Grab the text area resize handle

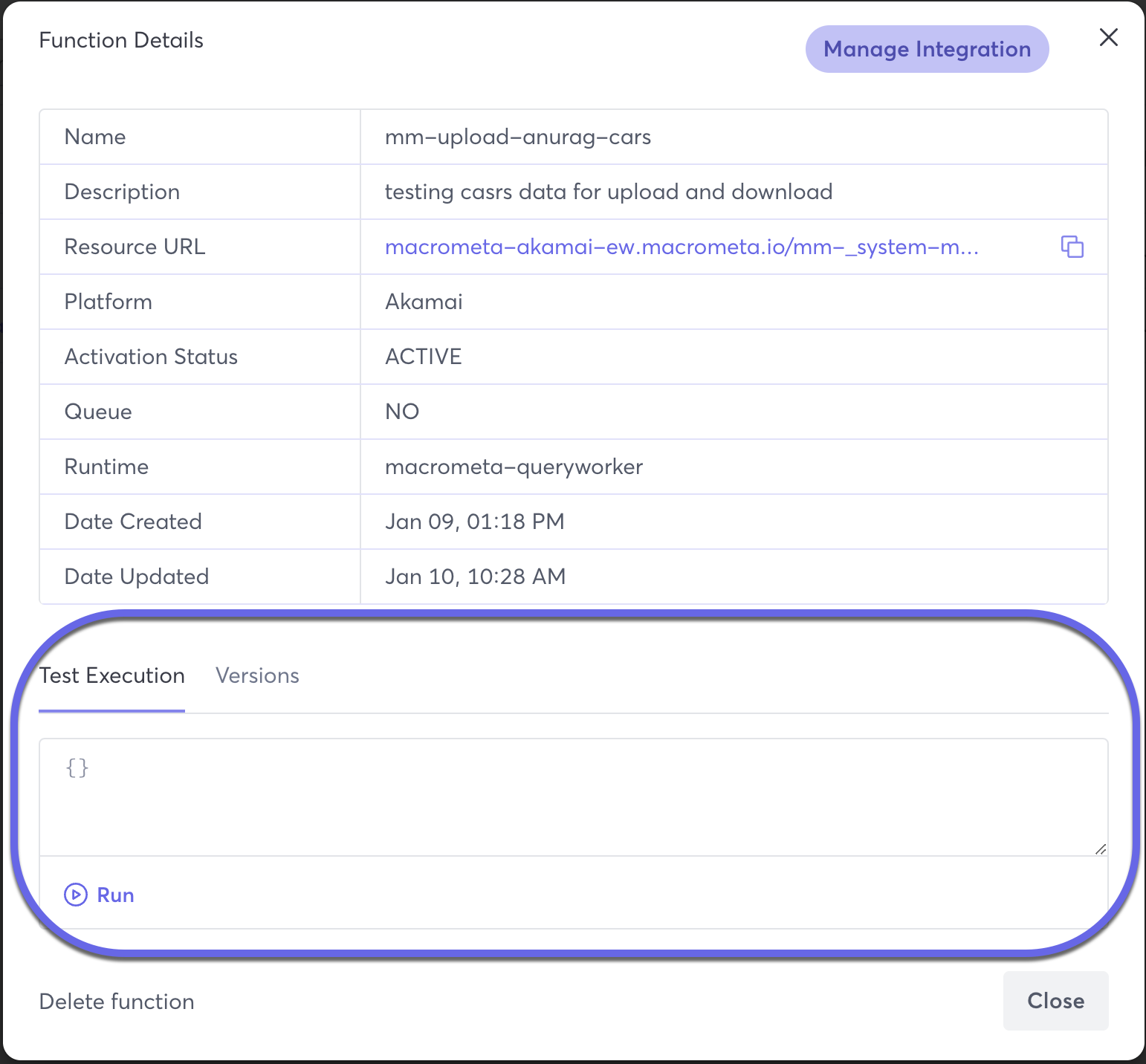click(x=1100, y=849)
